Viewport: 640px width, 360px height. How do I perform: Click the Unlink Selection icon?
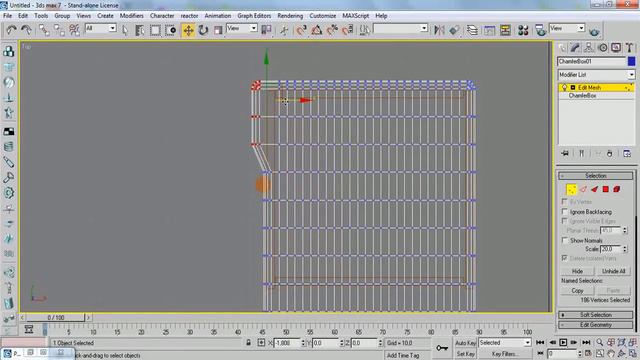click(59, 30)
